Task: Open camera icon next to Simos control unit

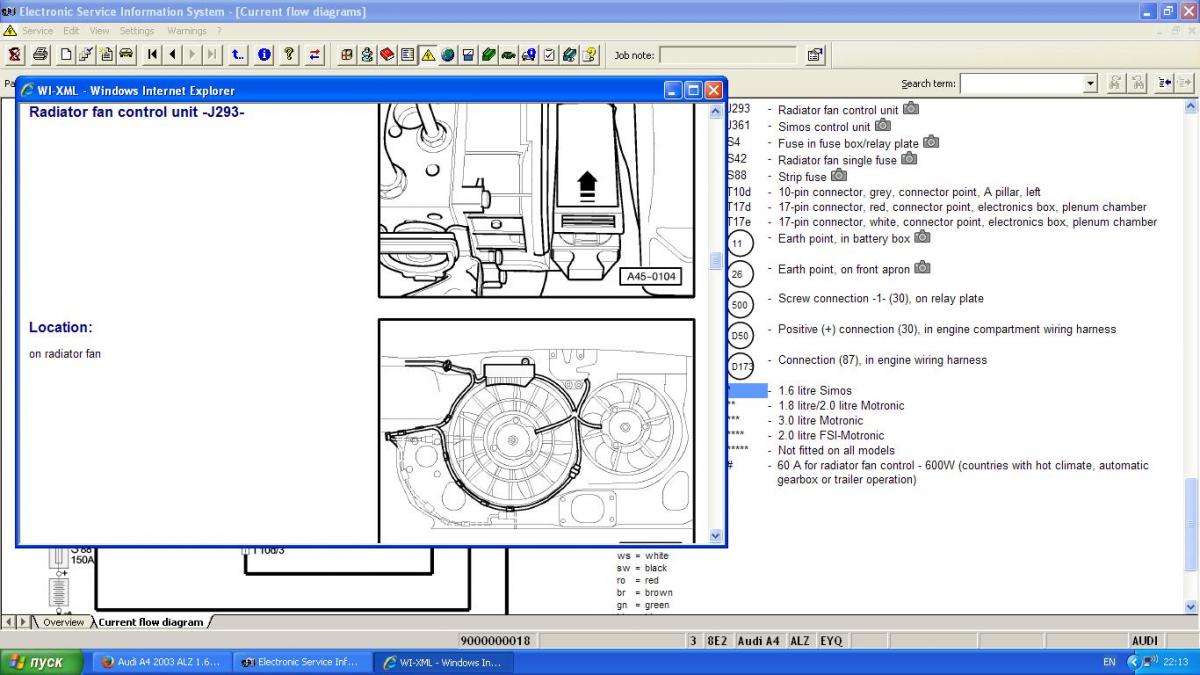Action: [883, 125]
